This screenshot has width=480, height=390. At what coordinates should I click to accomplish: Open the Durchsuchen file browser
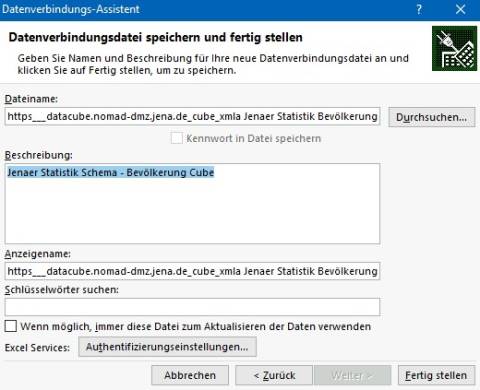pyautogui.click(x=432, y=117)
